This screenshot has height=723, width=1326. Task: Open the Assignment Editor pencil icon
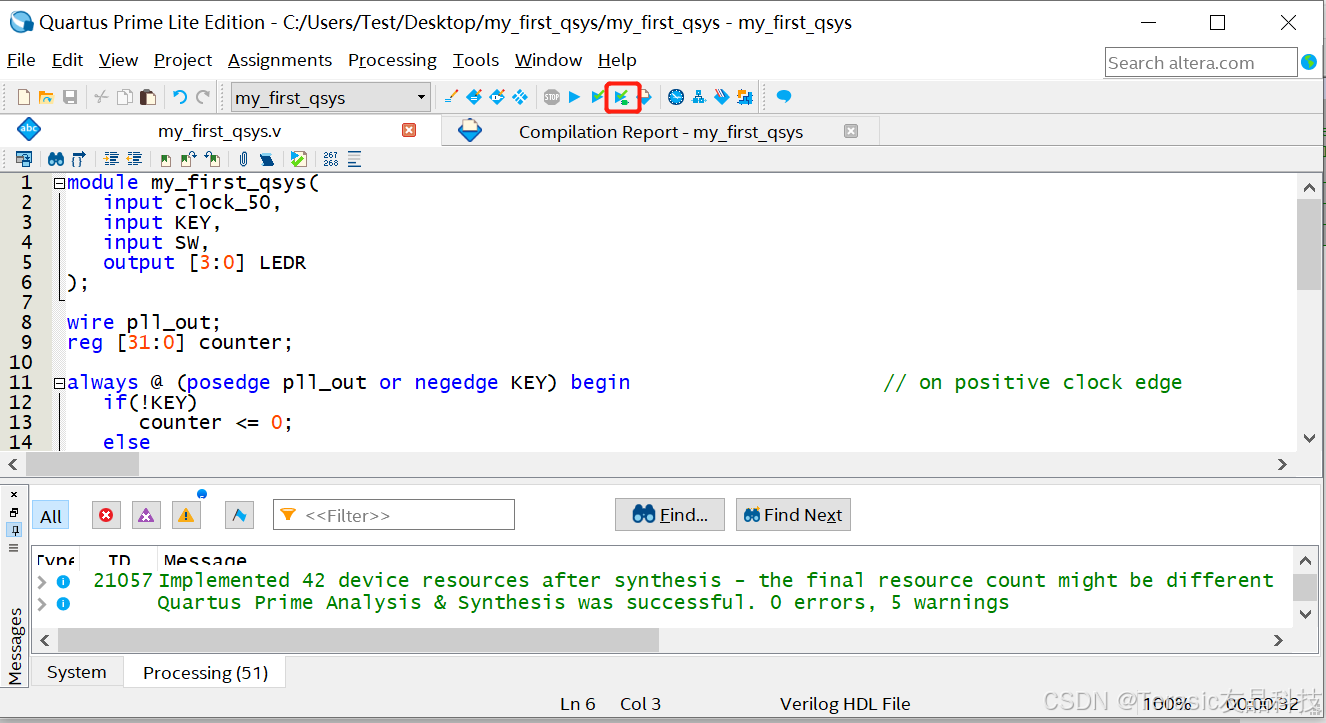451,97
